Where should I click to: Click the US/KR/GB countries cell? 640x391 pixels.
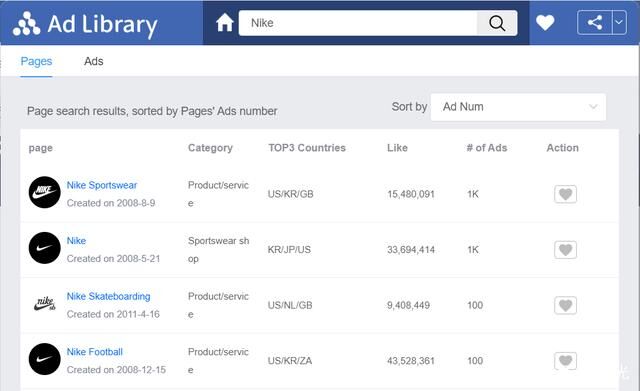click(x=291, y=194)
